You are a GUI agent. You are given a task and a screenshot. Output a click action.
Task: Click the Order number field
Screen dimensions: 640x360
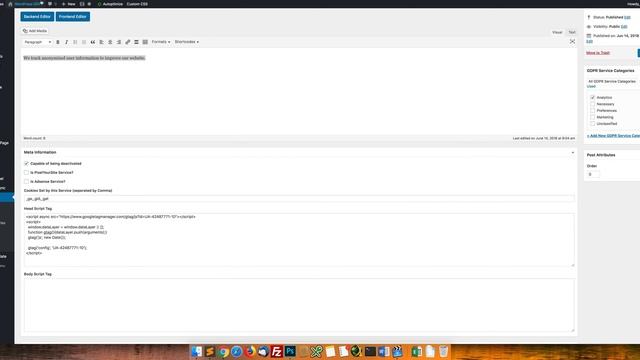pos(593,174)
